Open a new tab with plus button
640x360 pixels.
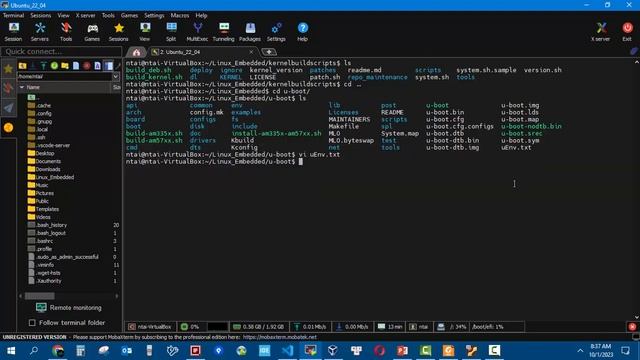269,52
